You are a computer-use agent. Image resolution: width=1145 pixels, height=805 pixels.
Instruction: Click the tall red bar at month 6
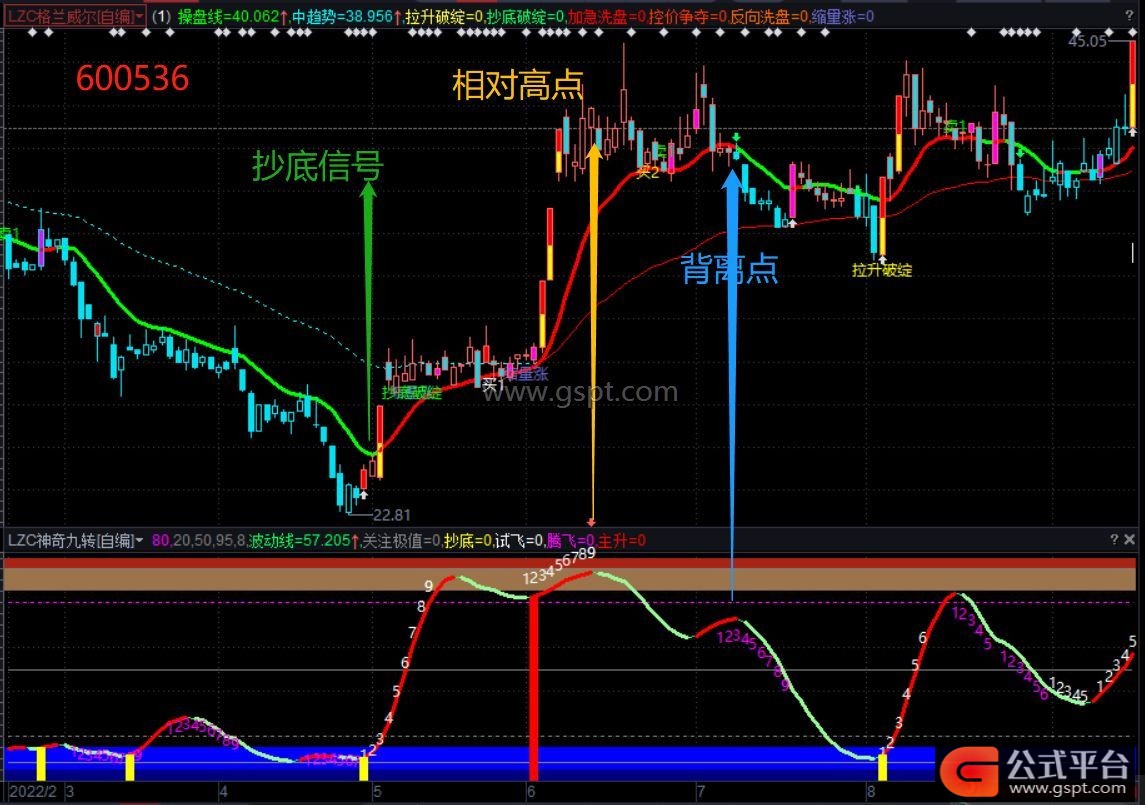pos(533,688)
